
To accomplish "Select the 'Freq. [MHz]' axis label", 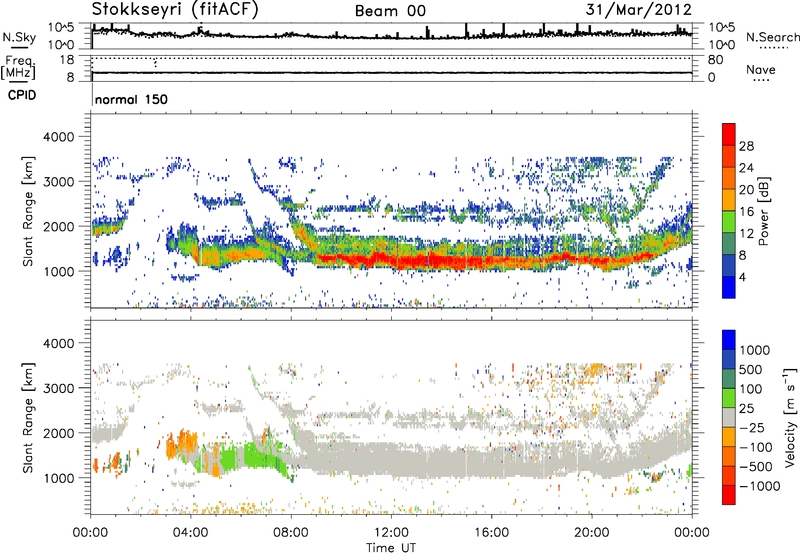I will [18, 67].
